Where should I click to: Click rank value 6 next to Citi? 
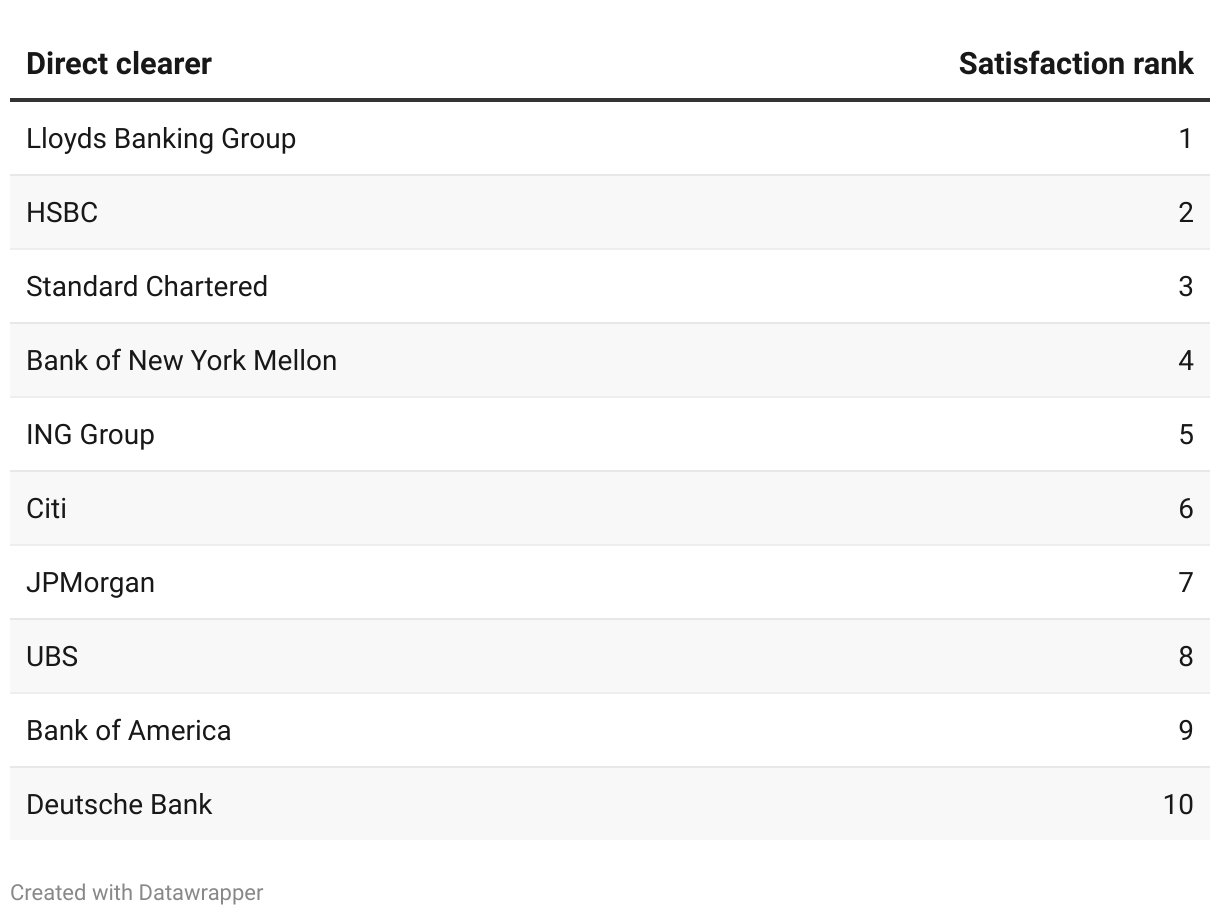(1185, 508)
